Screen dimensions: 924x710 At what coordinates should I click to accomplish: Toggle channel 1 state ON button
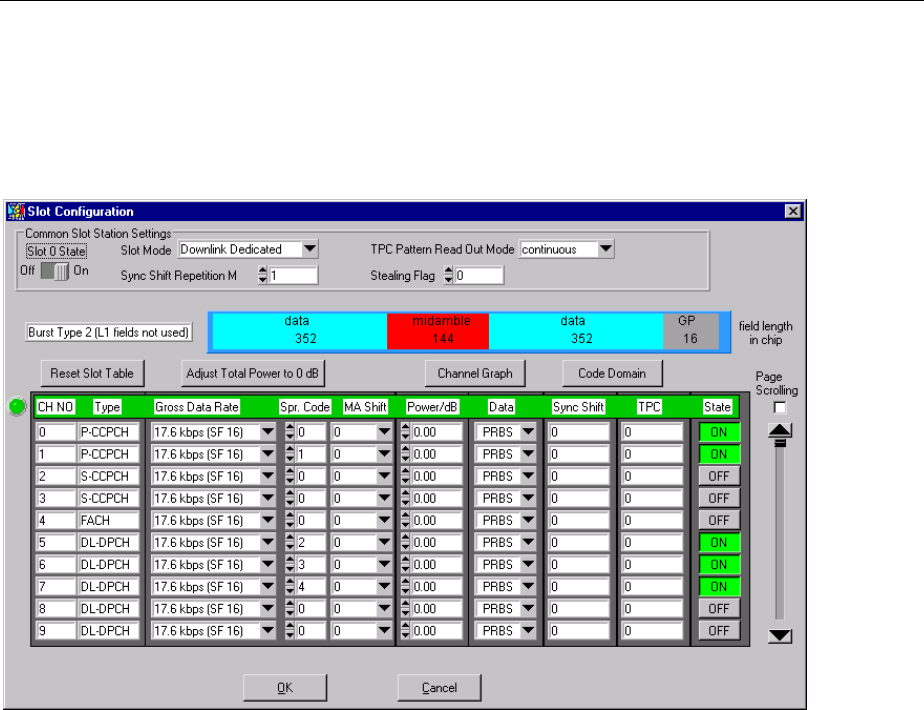coord(719,454)
